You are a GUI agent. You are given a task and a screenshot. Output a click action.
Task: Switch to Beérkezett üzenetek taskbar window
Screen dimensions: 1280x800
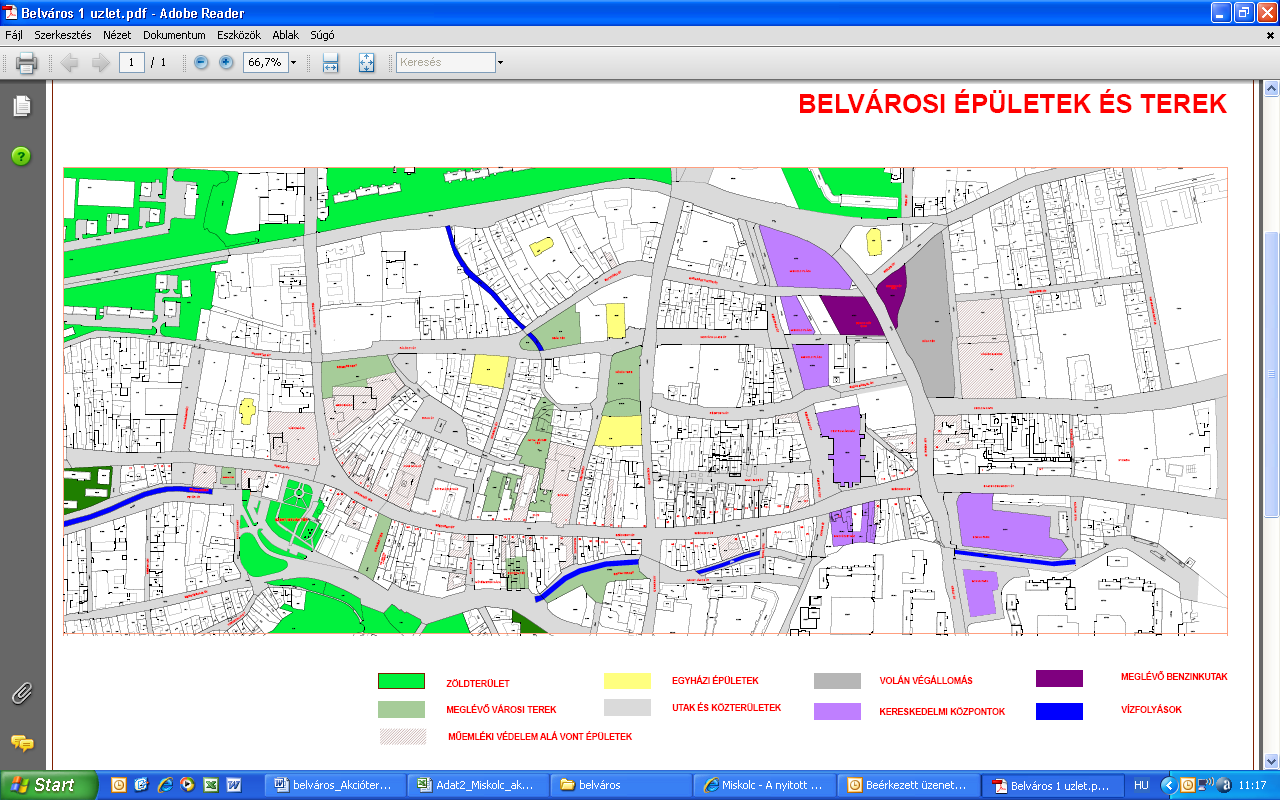coord(909,785)
